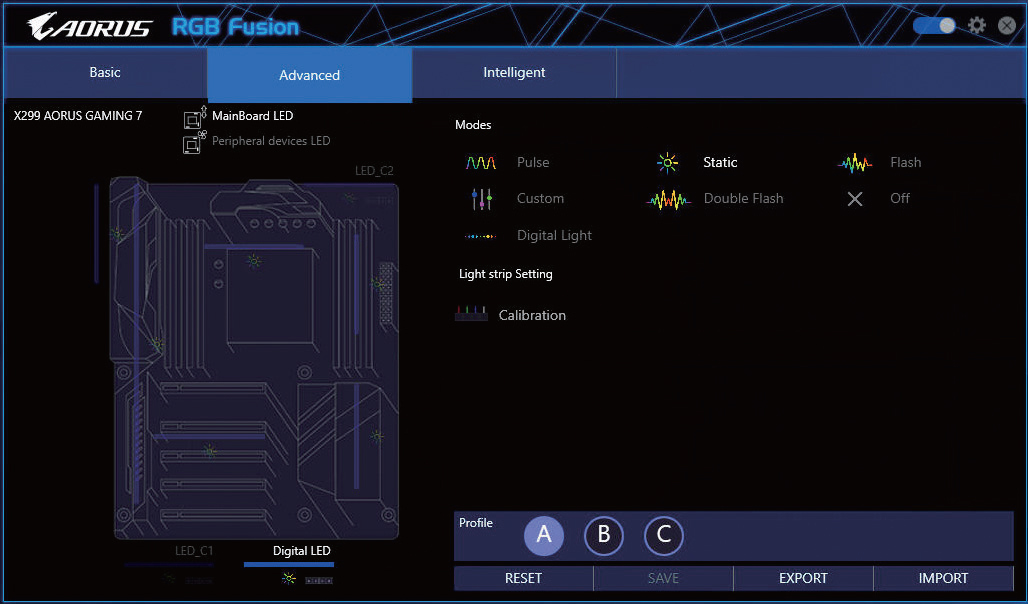Toggle the RGB Fusion power switch
The height and width of the screenshot is (604, 1028).
pyautogui.click(x=934, y=26)
